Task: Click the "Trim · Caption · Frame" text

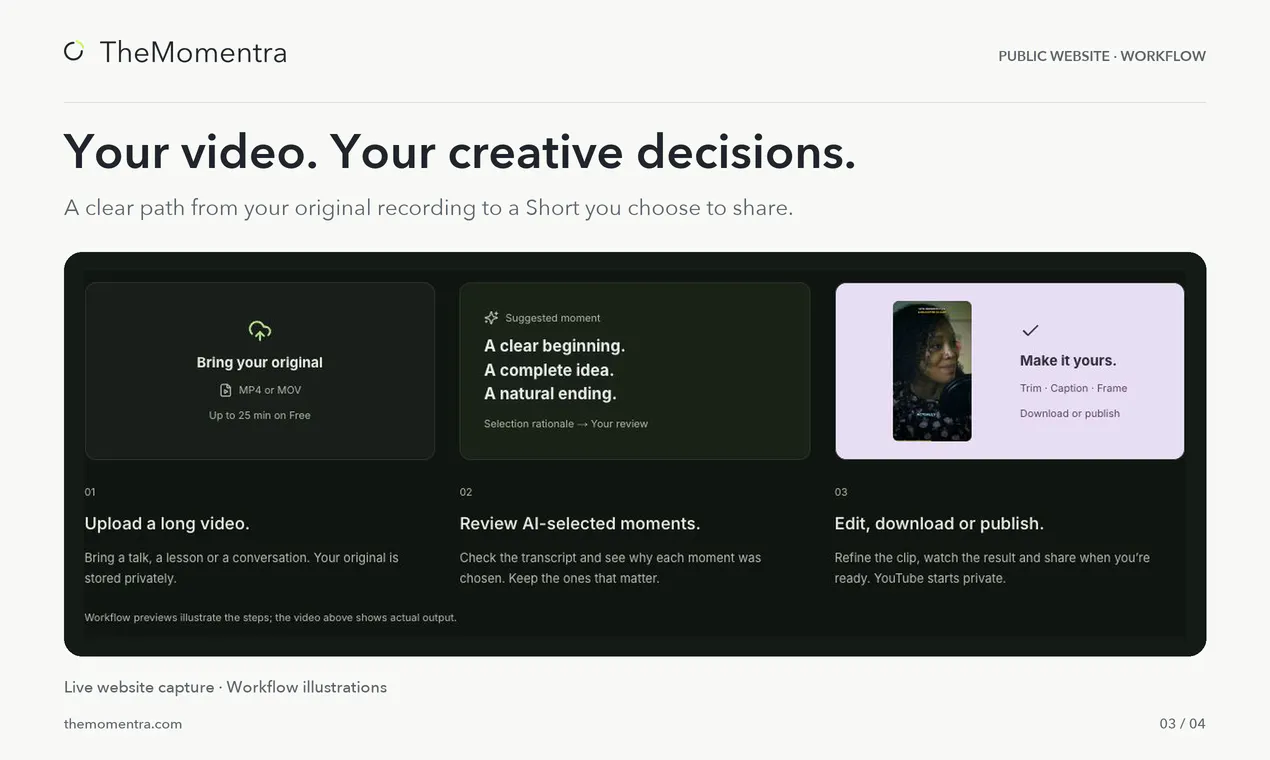Action: pos(1073,388)
